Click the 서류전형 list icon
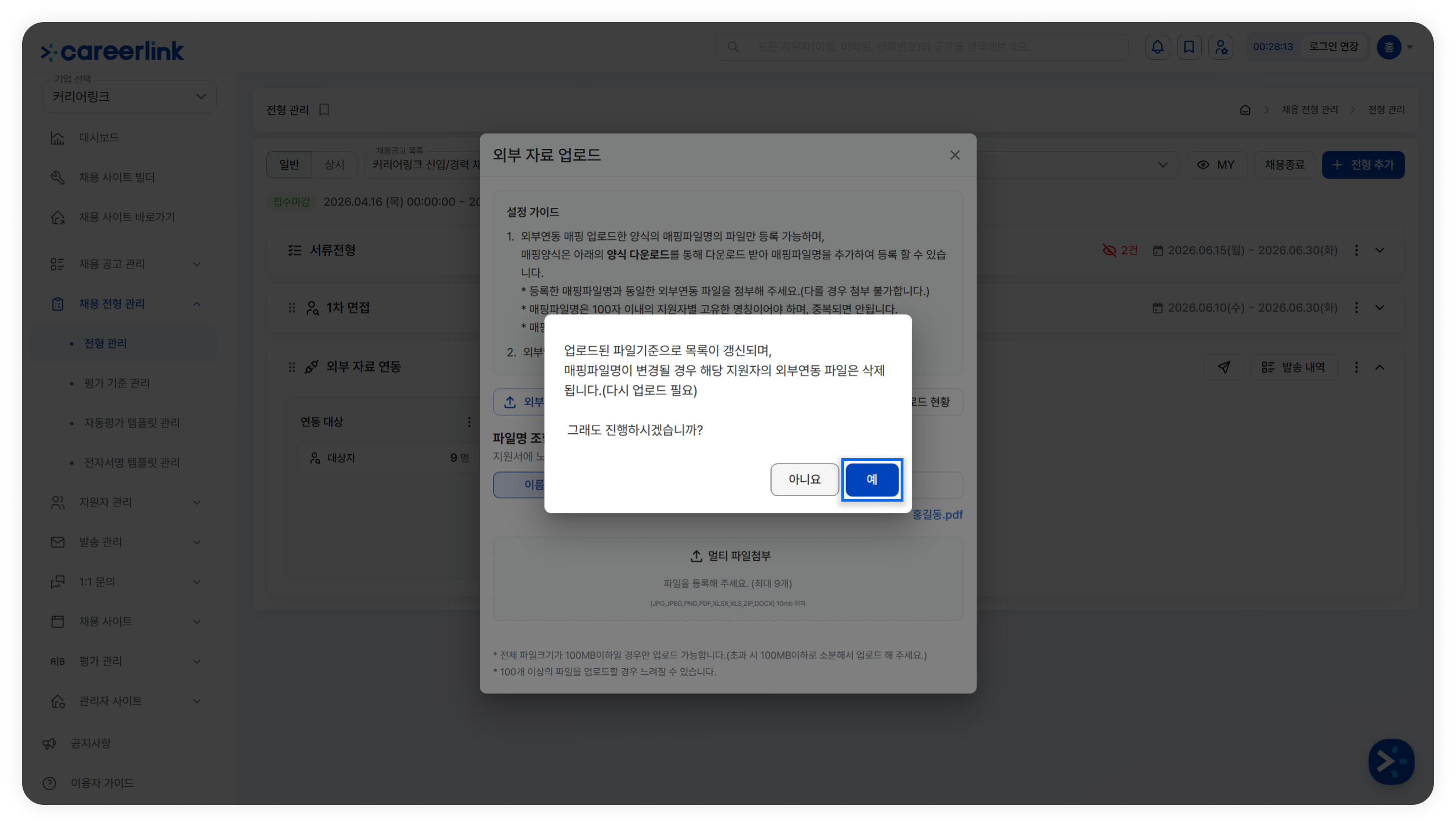 click(295, 250)
